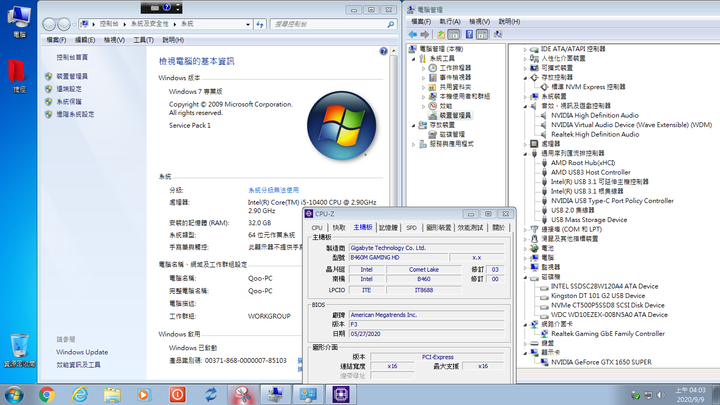
Task: Collapse the display adapters node
Action: [x=525, y=353]
